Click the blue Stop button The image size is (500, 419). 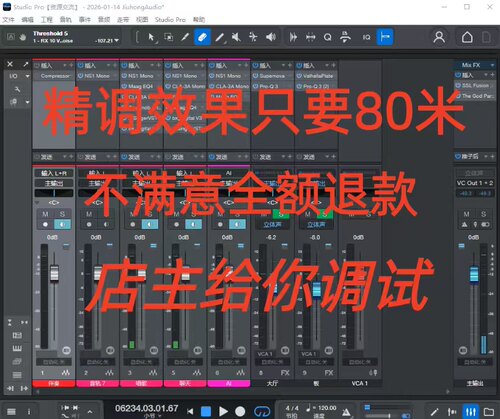click(206, 412)
